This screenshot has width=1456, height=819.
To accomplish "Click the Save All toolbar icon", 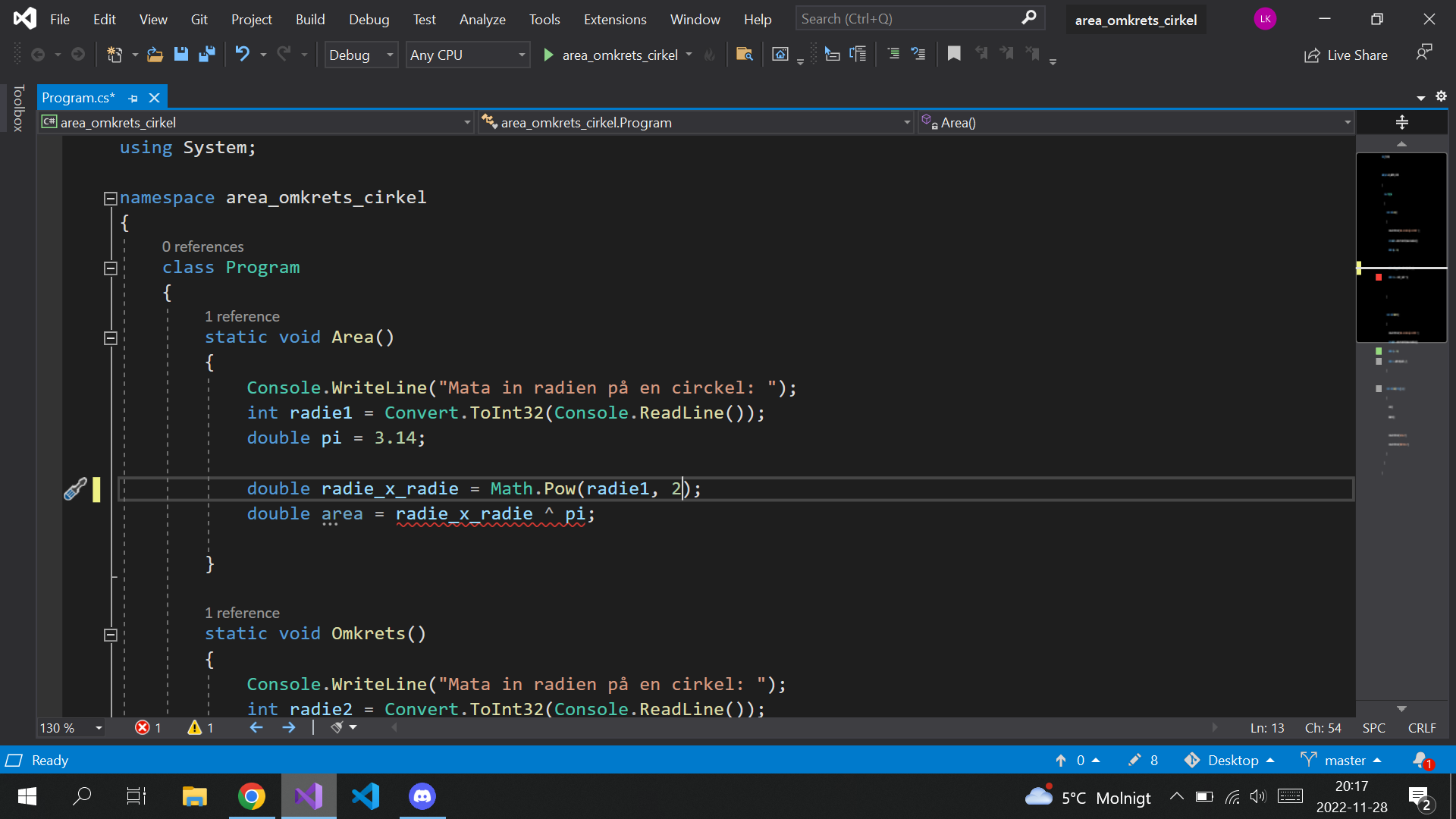I will [x=206, y=54].
